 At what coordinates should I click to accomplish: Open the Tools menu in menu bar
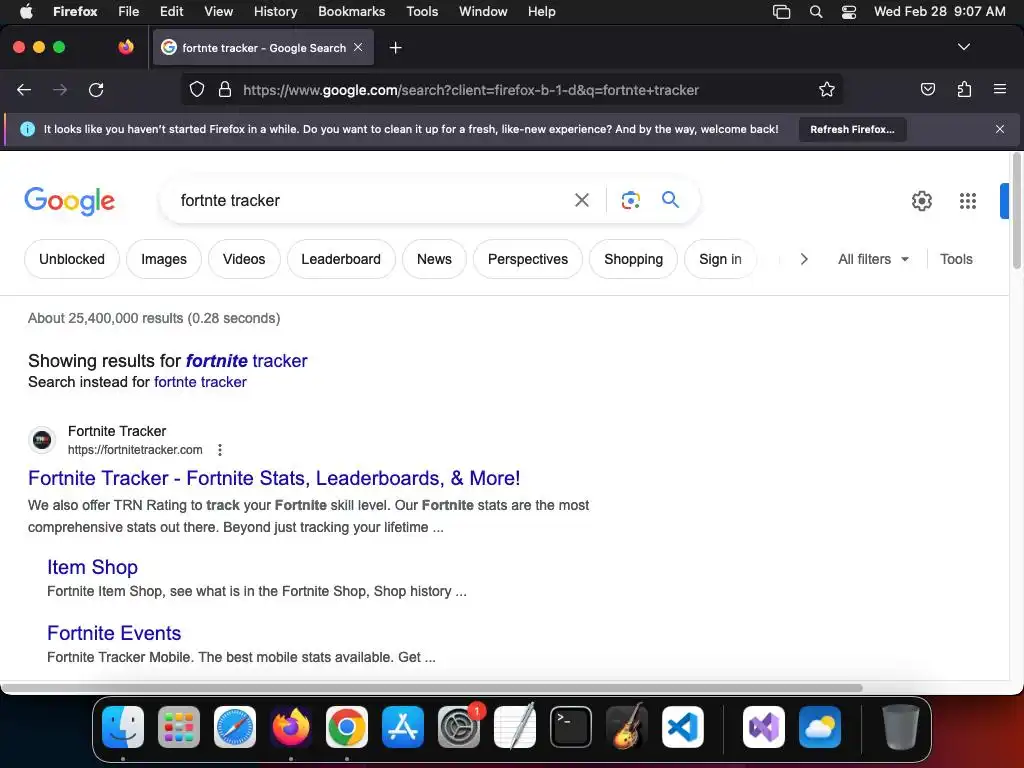[x=422, y=12]
